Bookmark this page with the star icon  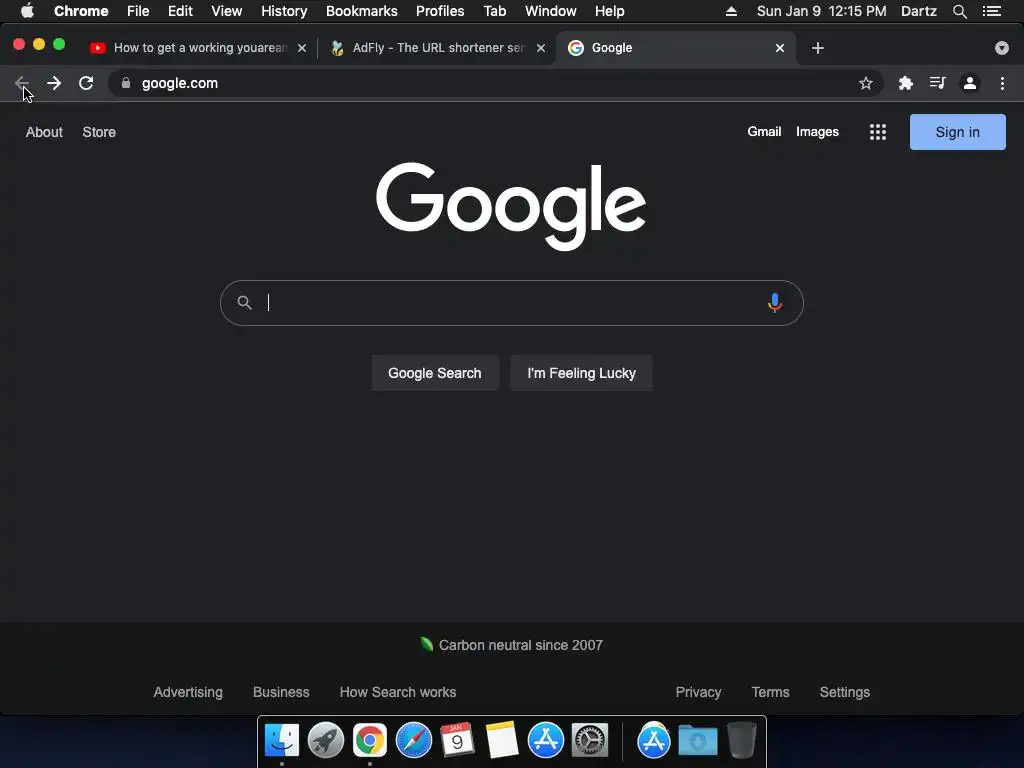pos(865,83)
